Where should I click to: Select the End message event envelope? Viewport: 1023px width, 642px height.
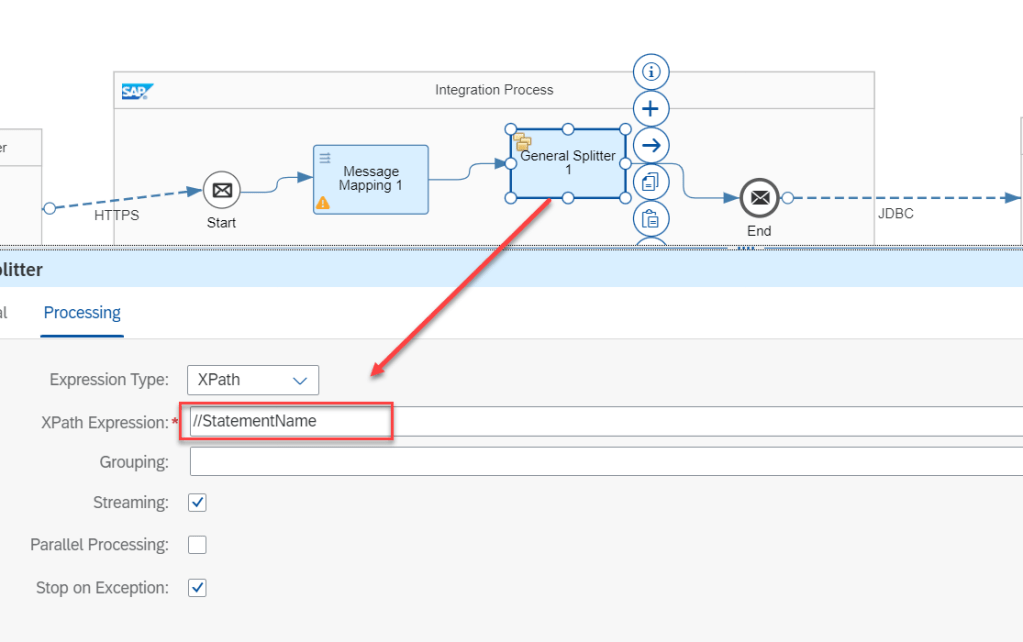[759, 198]
